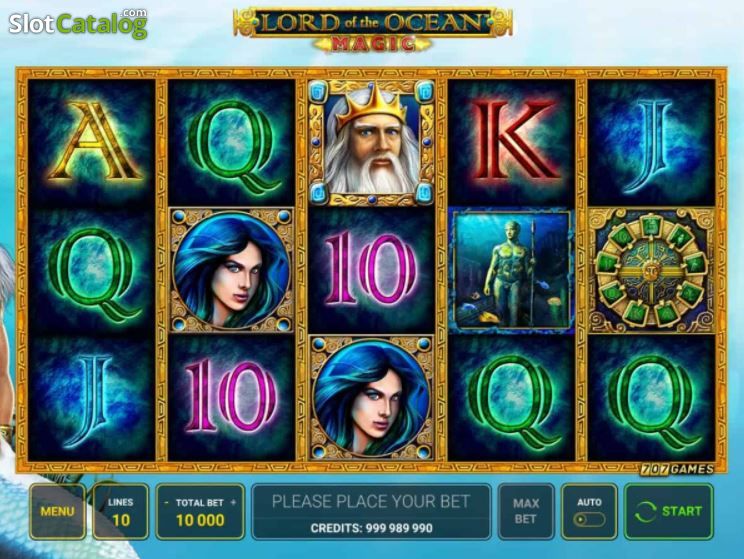Click the credits message display panel

pos(371,512)
